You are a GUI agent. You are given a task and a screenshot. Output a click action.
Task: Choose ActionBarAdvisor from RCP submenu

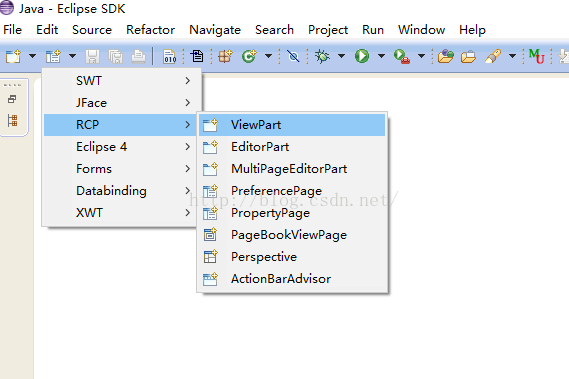[x=292, y=279]
